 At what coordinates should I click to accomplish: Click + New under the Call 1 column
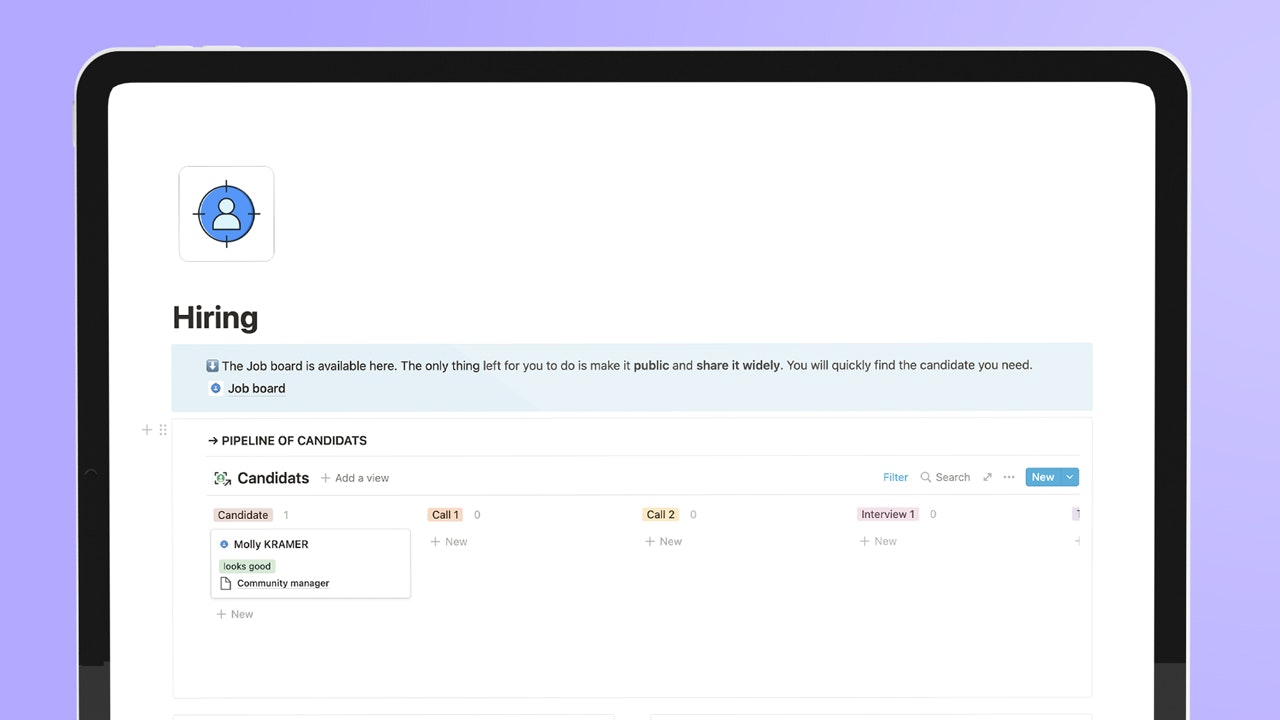[448, 541]
